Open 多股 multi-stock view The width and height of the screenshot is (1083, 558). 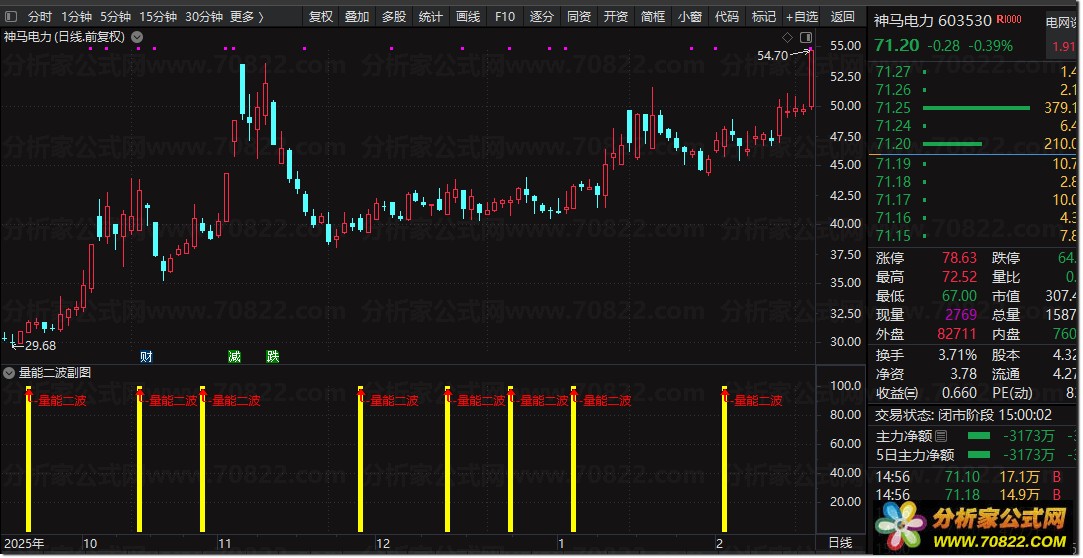click(394, 17)
